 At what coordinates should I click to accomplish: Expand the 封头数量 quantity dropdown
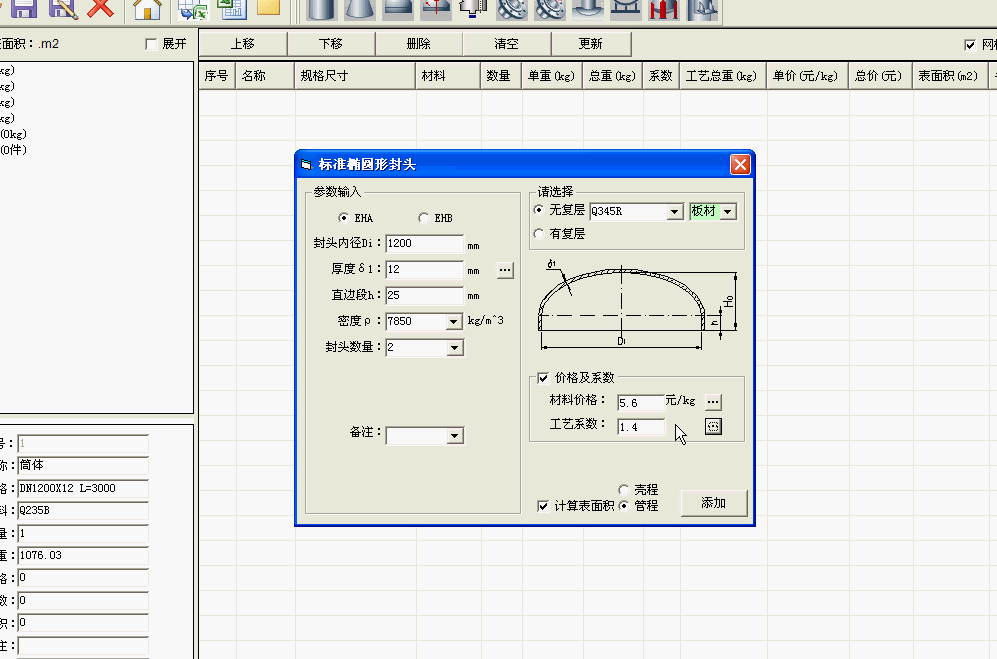pyautogui.click(x=455, y=347)
